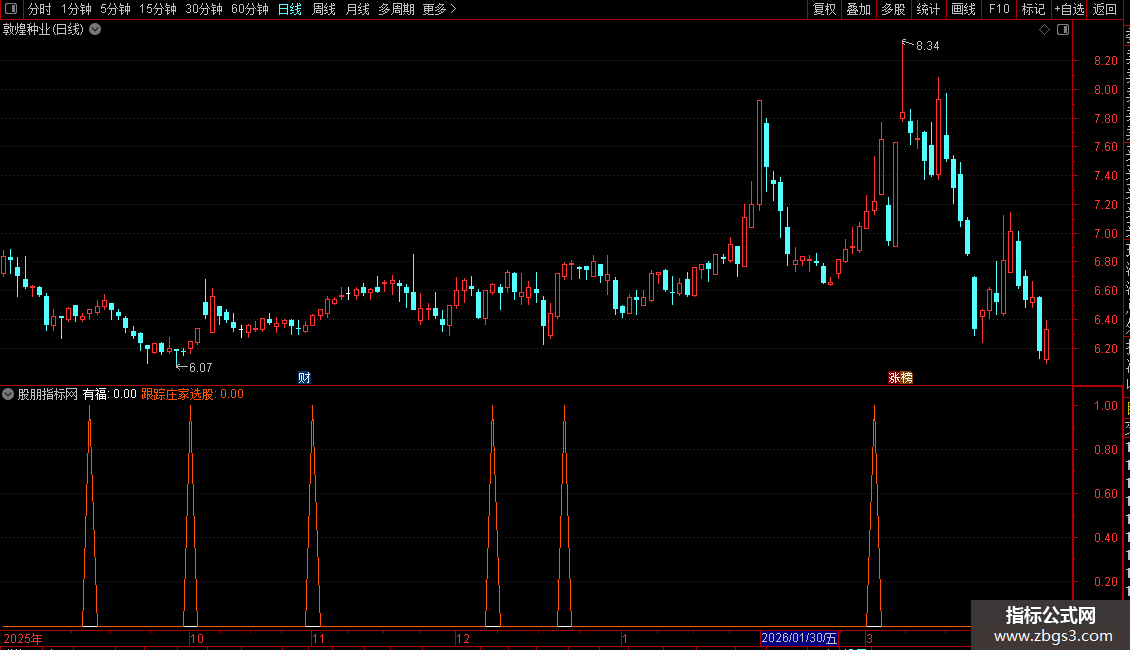The image size is (1130, 650).
Task: Click the 财 event marker on chart
Action: (304, 378)
